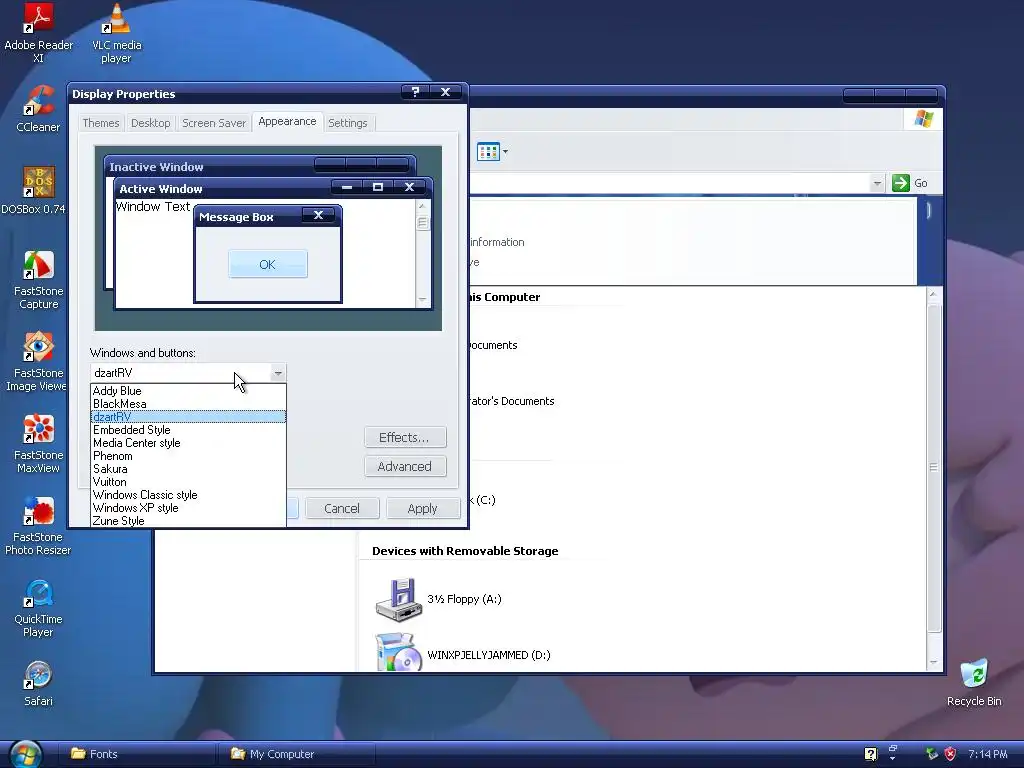Open FastStone Image Viewer icon
Screen dimensions: 1024x768
pos(37,361)
